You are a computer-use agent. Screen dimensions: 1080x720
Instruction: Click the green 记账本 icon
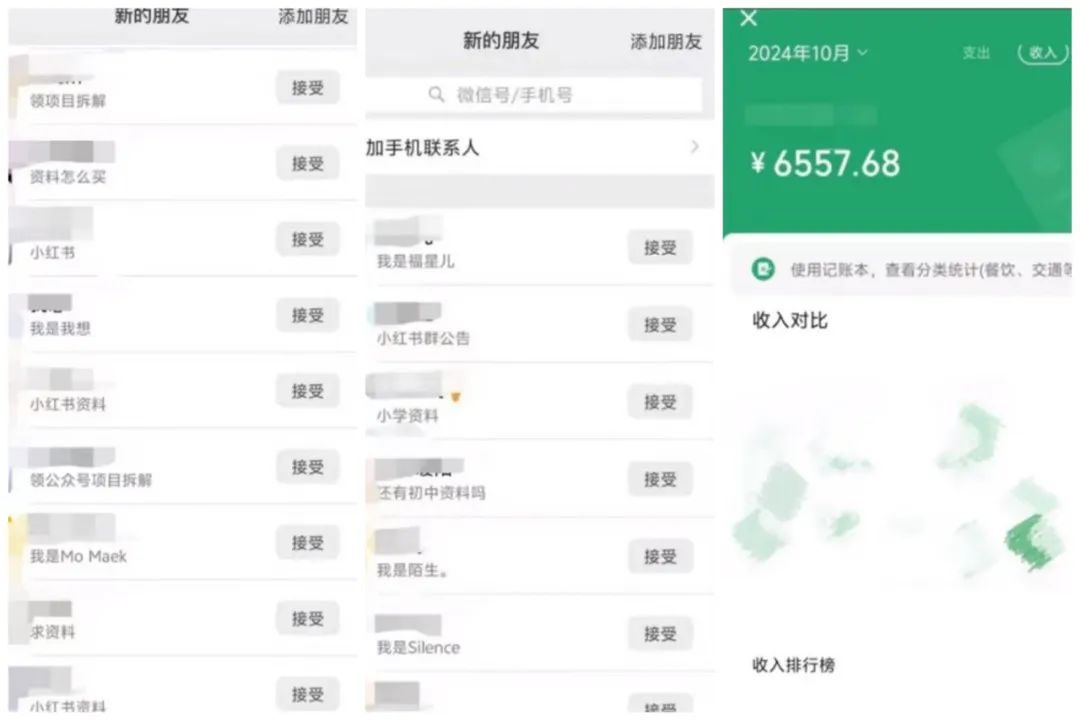(763, 269)
